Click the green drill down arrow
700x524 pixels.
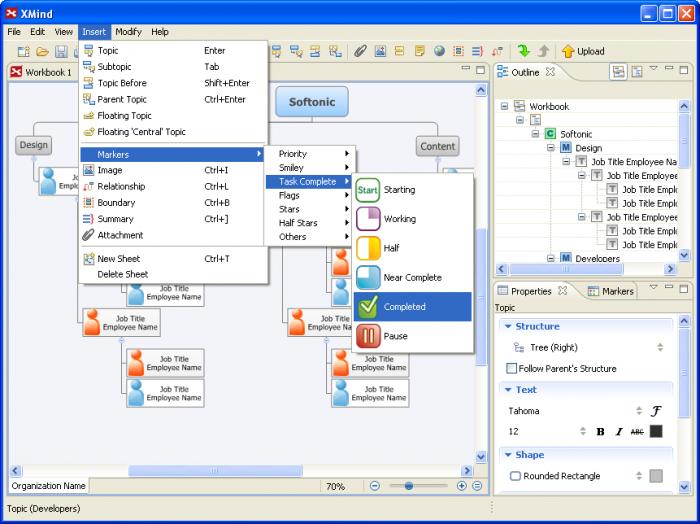coord(524,51)
